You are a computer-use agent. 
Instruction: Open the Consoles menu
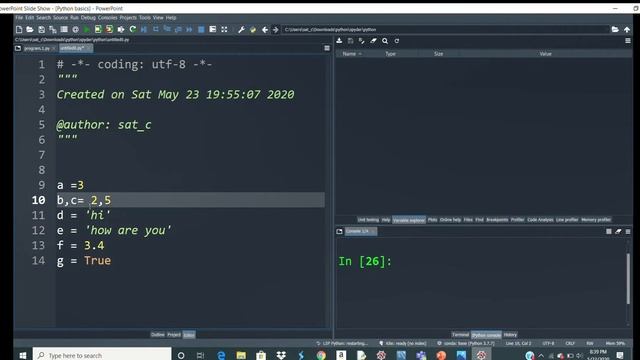click(x=107, y=18)
